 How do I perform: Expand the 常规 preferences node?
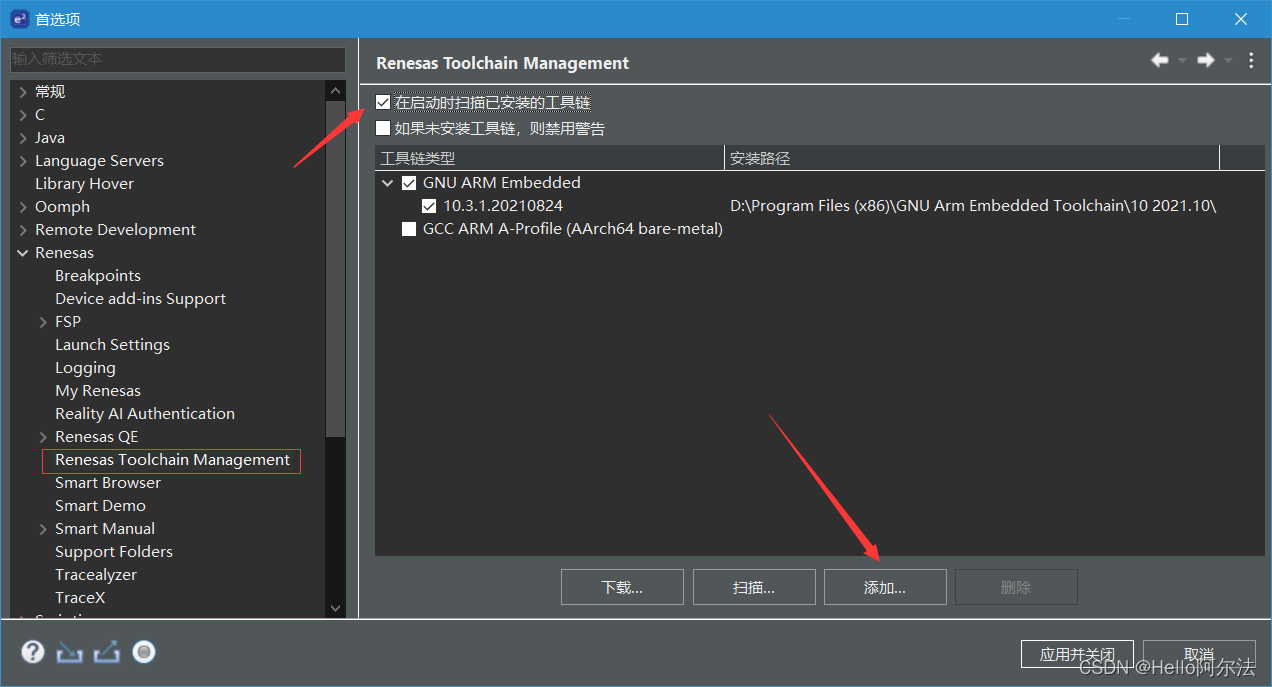click(x=23, y=92)
